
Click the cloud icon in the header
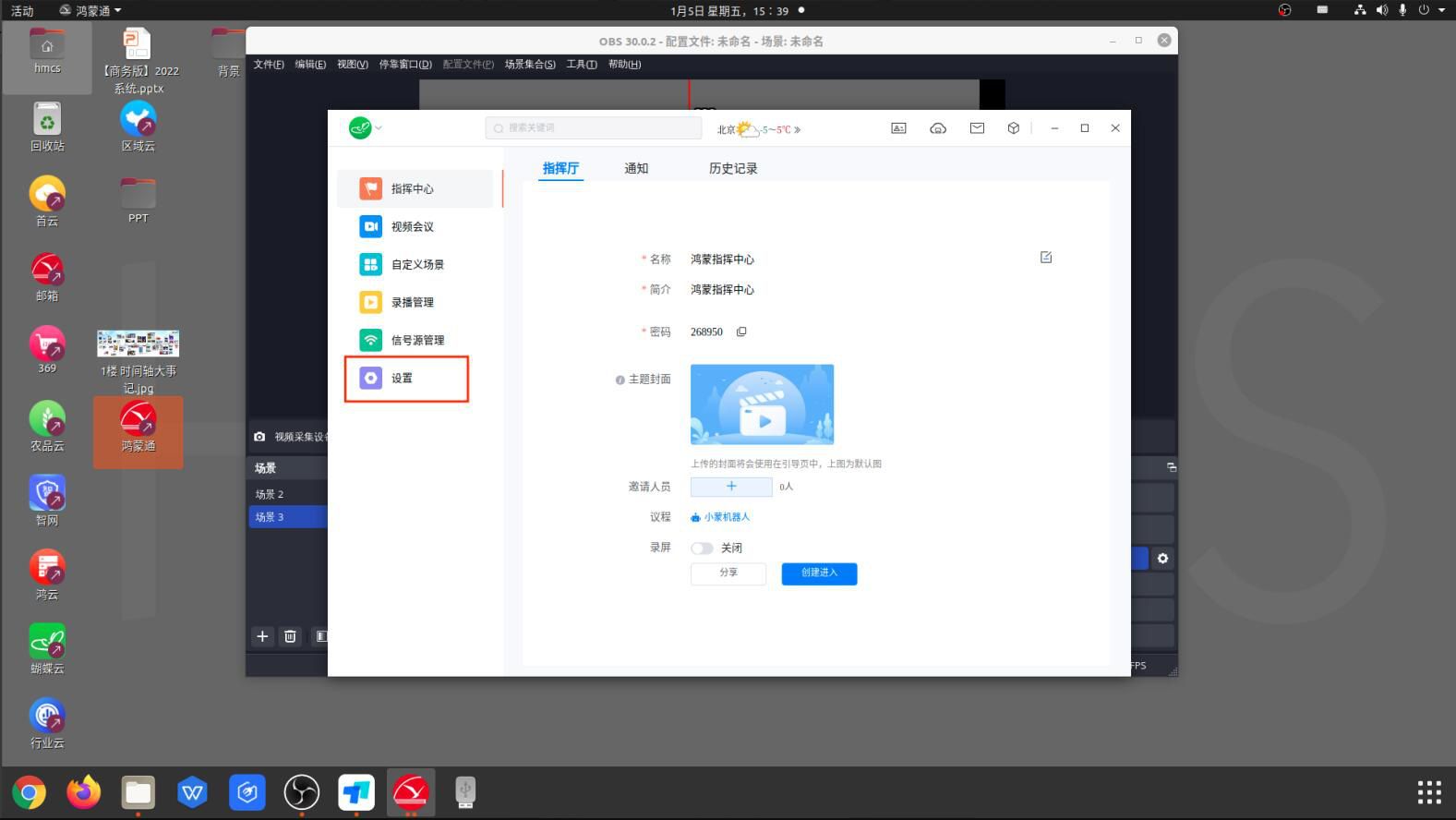click(x=937, y=128)
